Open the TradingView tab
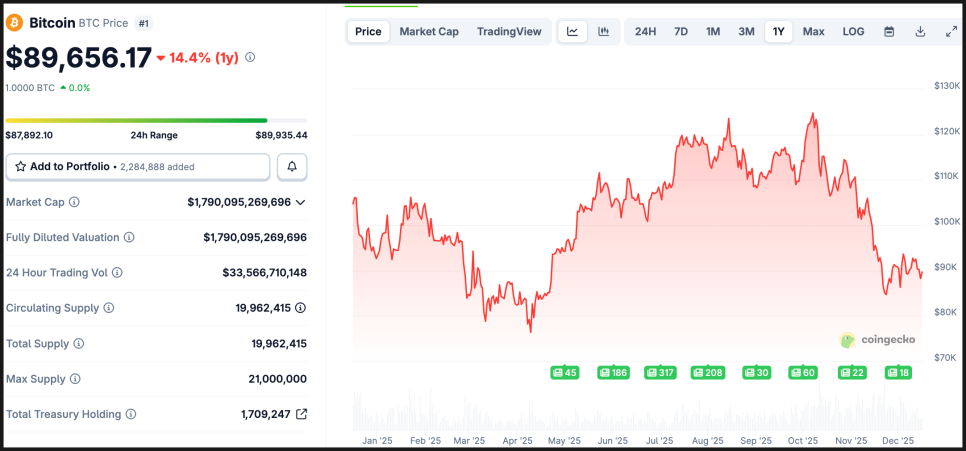This screenshot has width=966, height=451. (x=509, y=31)
